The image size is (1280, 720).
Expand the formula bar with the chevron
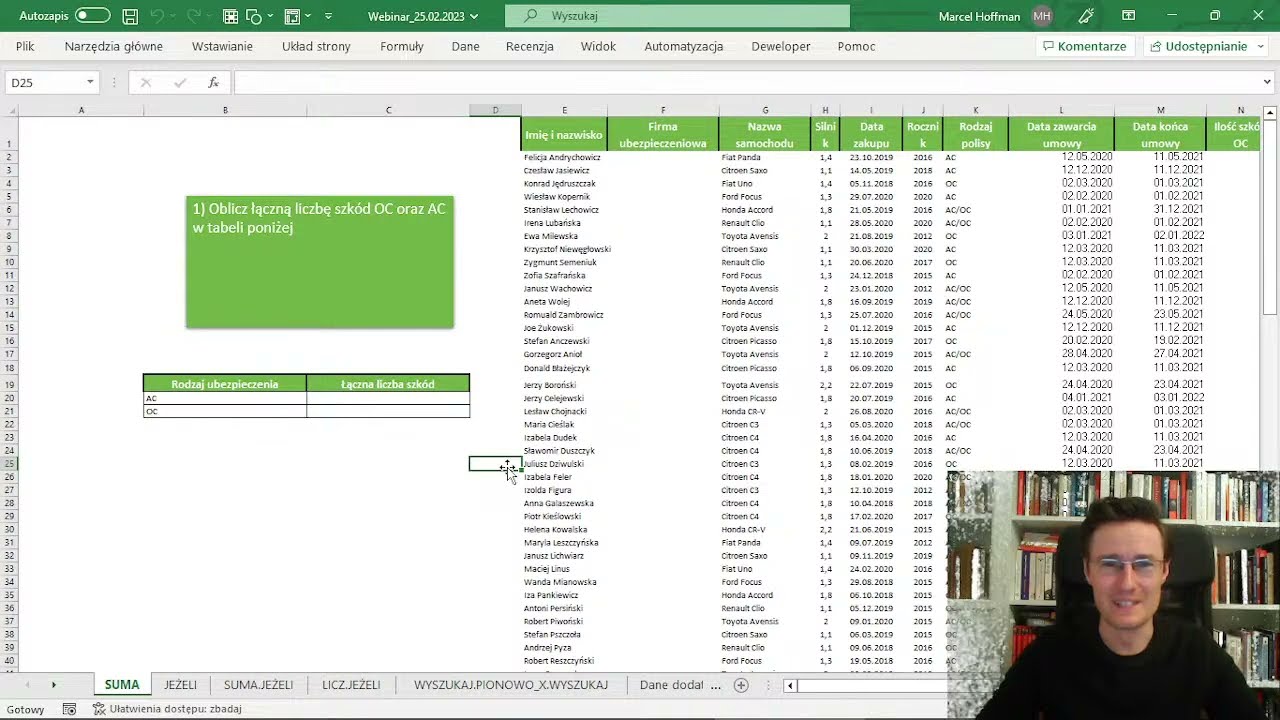(1268, 82)
